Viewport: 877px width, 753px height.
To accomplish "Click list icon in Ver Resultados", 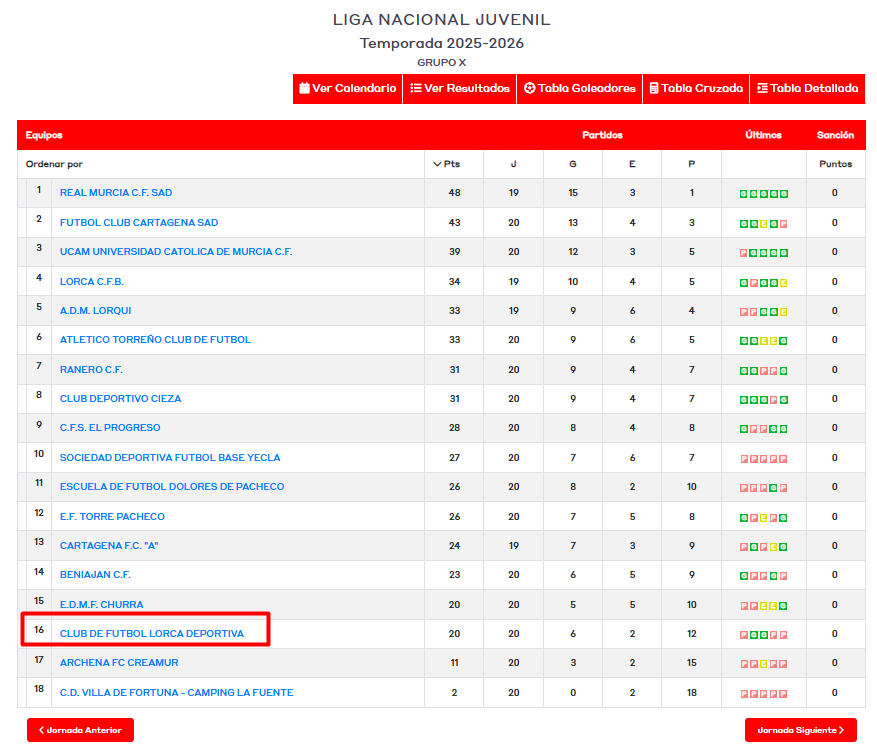I will click(x=416, y=88).
